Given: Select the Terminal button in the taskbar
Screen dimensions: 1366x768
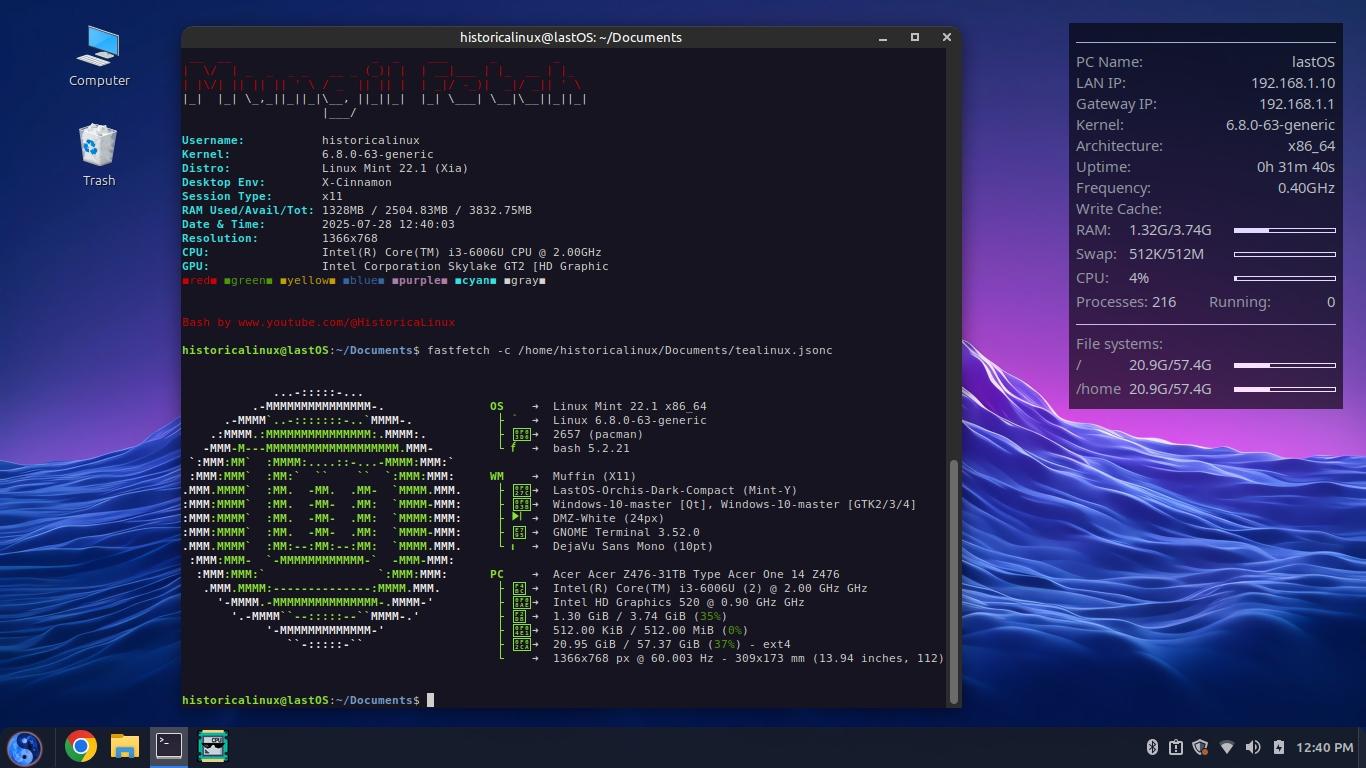Looking at the screenshot, I should pos(169,746).
